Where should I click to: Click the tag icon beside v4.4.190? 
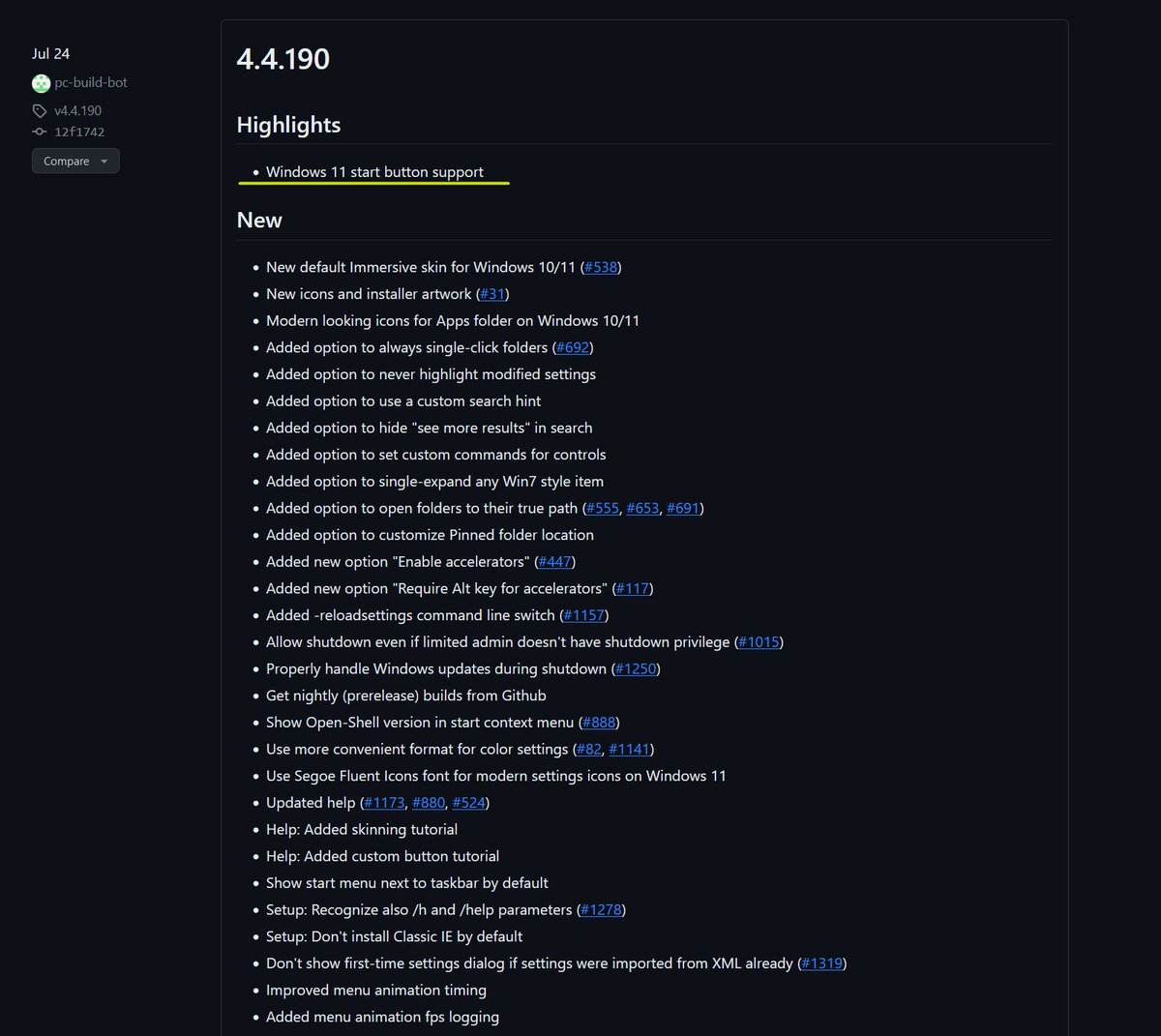click(40, 111)
